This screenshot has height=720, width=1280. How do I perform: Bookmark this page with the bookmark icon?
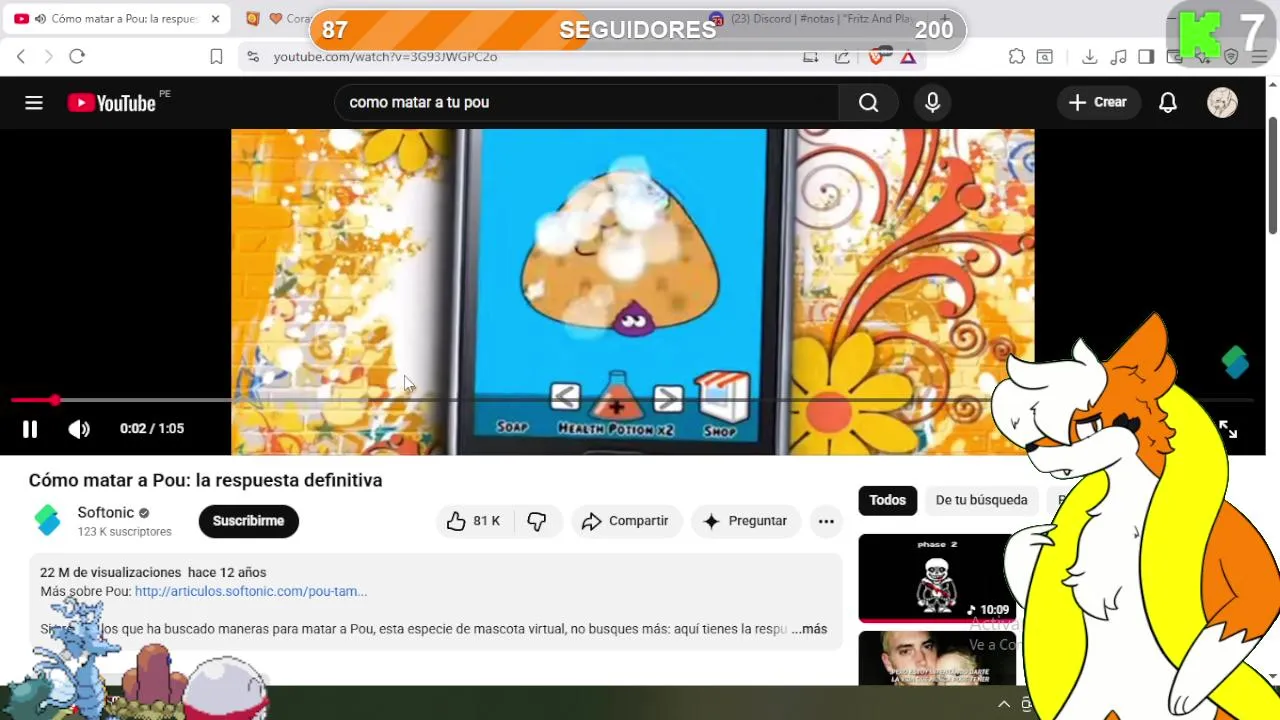click(216, 57)
